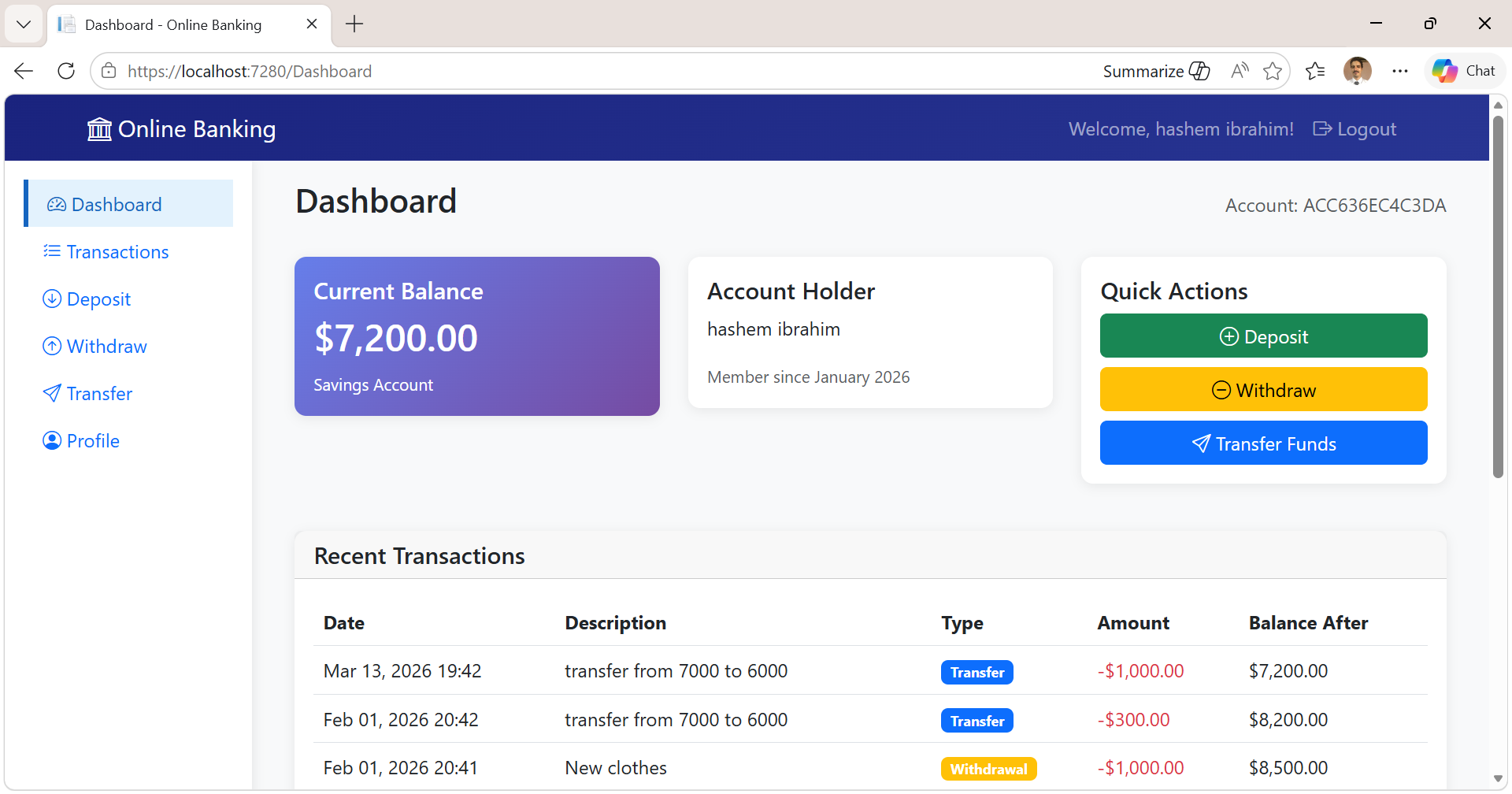Image resolution: width=1512 pixels, height=794 pixels.
Task: Click the account number ACC636EC4C3DA
Action: click(x=1374, y=206)
